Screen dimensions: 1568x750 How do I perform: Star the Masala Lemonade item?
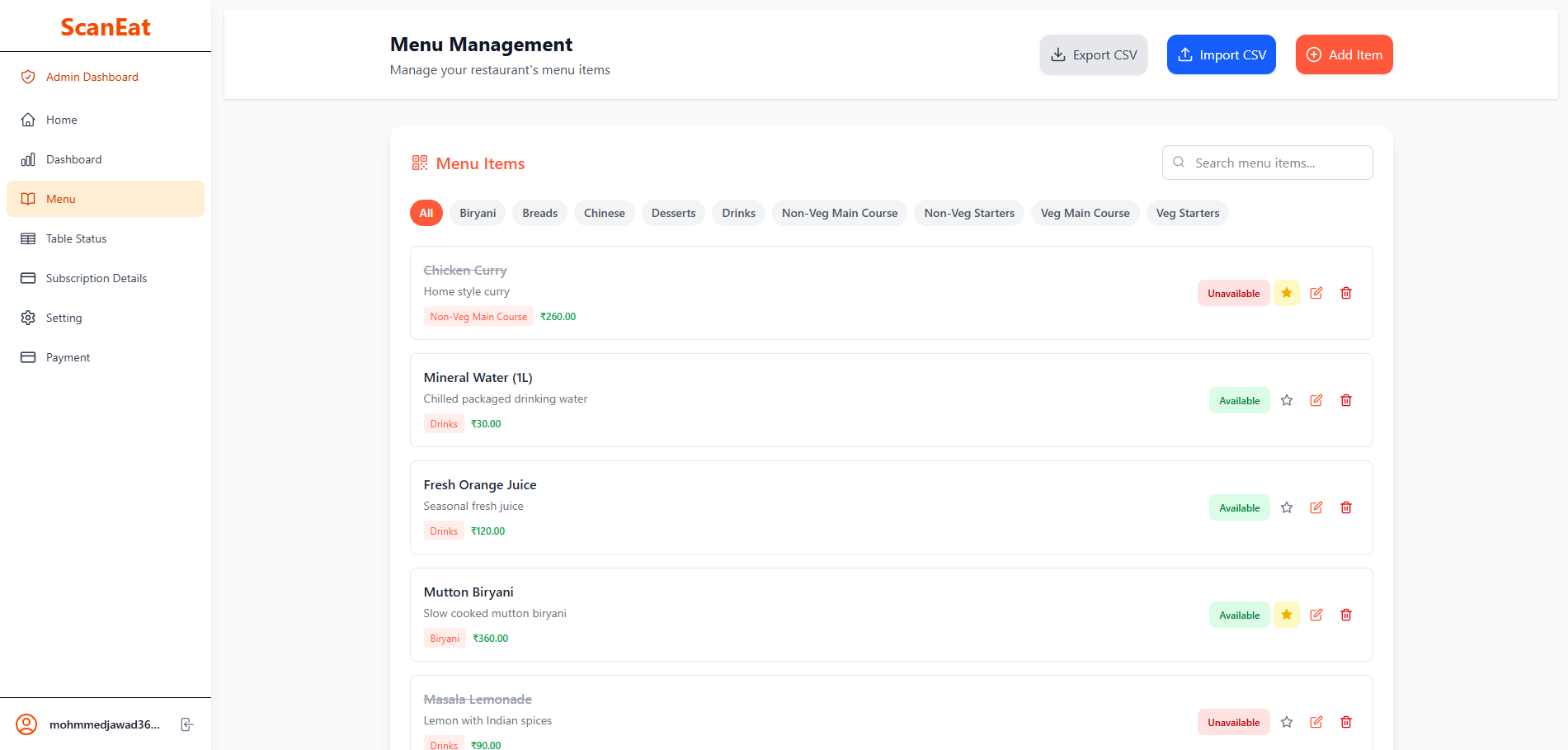[x=1287, y=722]
